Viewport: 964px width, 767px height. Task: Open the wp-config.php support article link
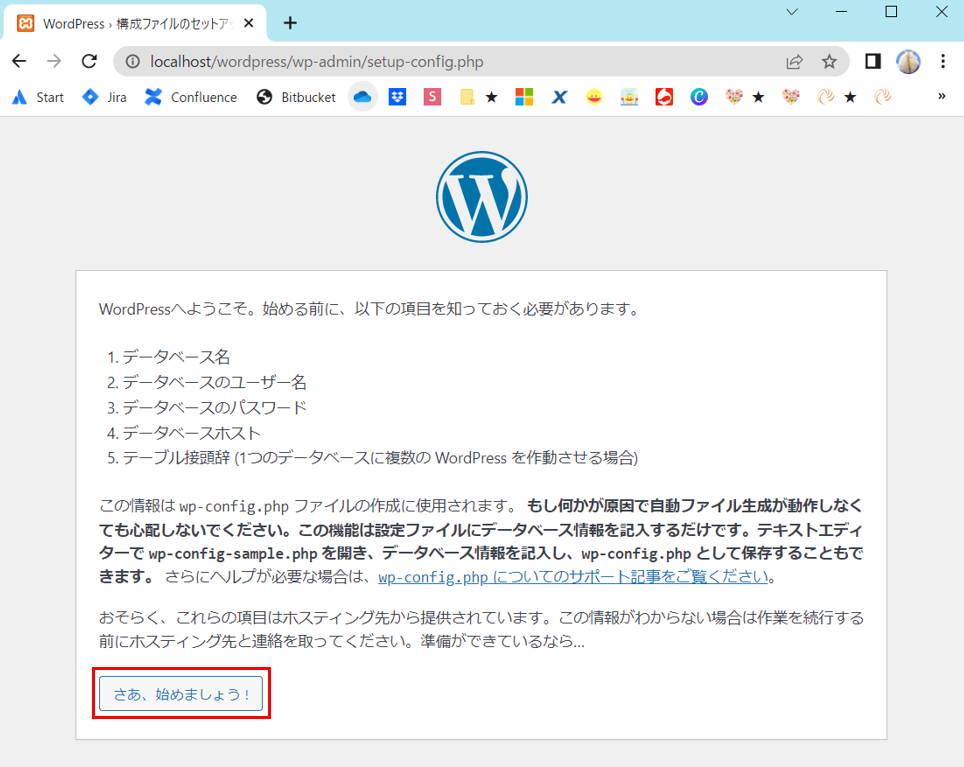coord(573,577)
